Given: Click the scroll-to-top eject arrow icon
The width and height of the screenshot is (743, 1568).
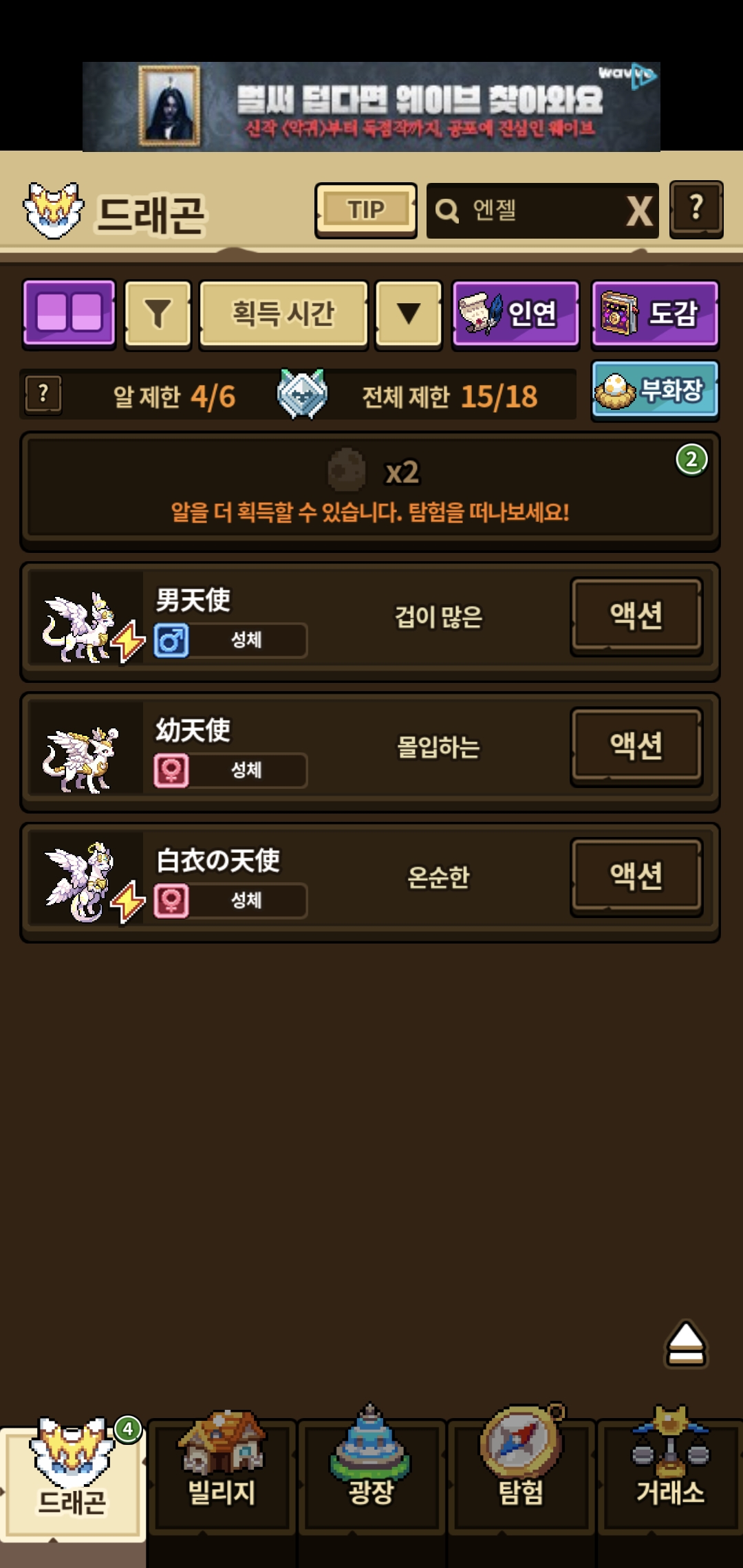Looking at the screenshot, I should [686, 1343].
